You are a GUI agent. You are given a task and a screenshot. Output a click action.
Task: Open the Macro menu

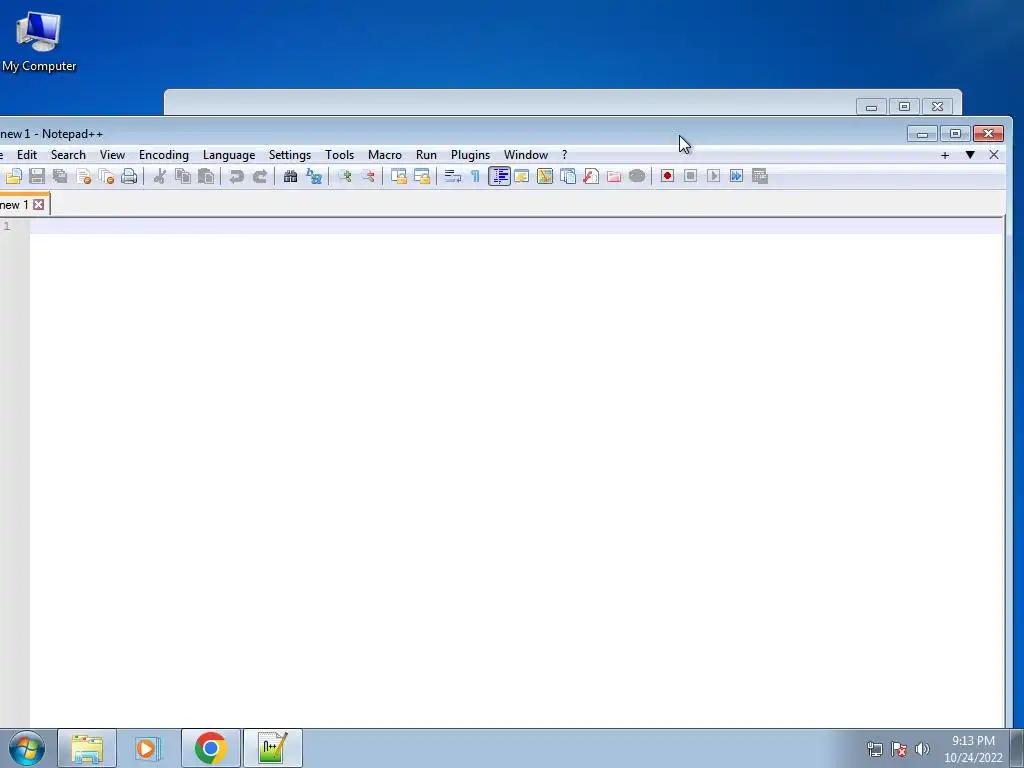[x=385, y=155]
